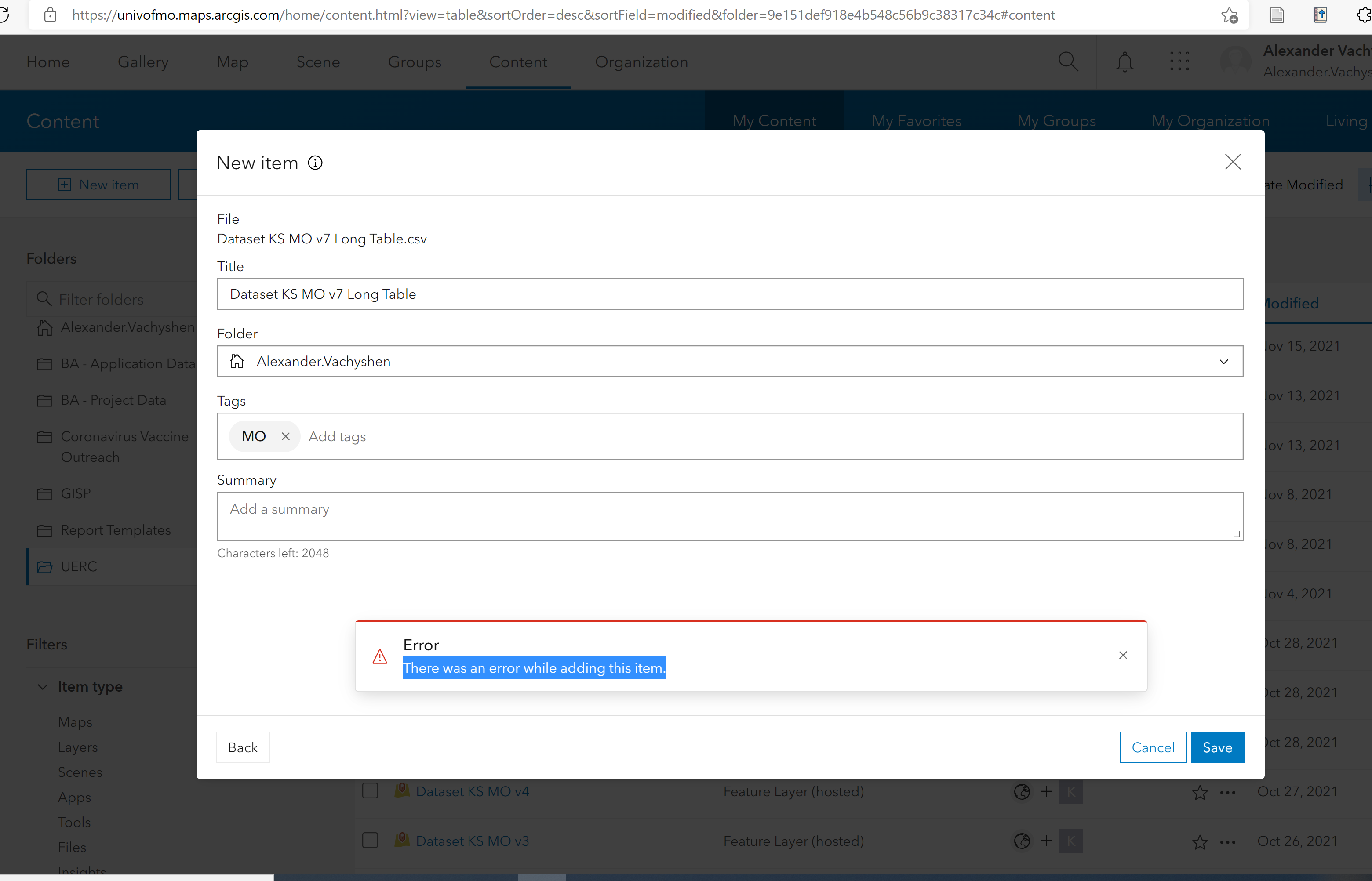The width and height of the screenshot is (1372, 881).
Task: Click the info icon beside New item title
Action: (x=315, y=163)
